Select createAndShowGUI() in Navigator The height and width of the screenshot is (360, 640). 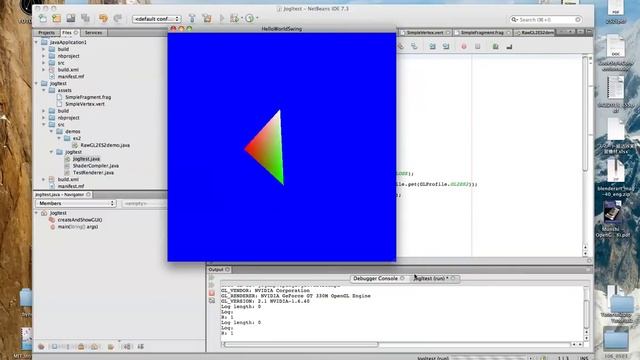click(x=80, y=220)
